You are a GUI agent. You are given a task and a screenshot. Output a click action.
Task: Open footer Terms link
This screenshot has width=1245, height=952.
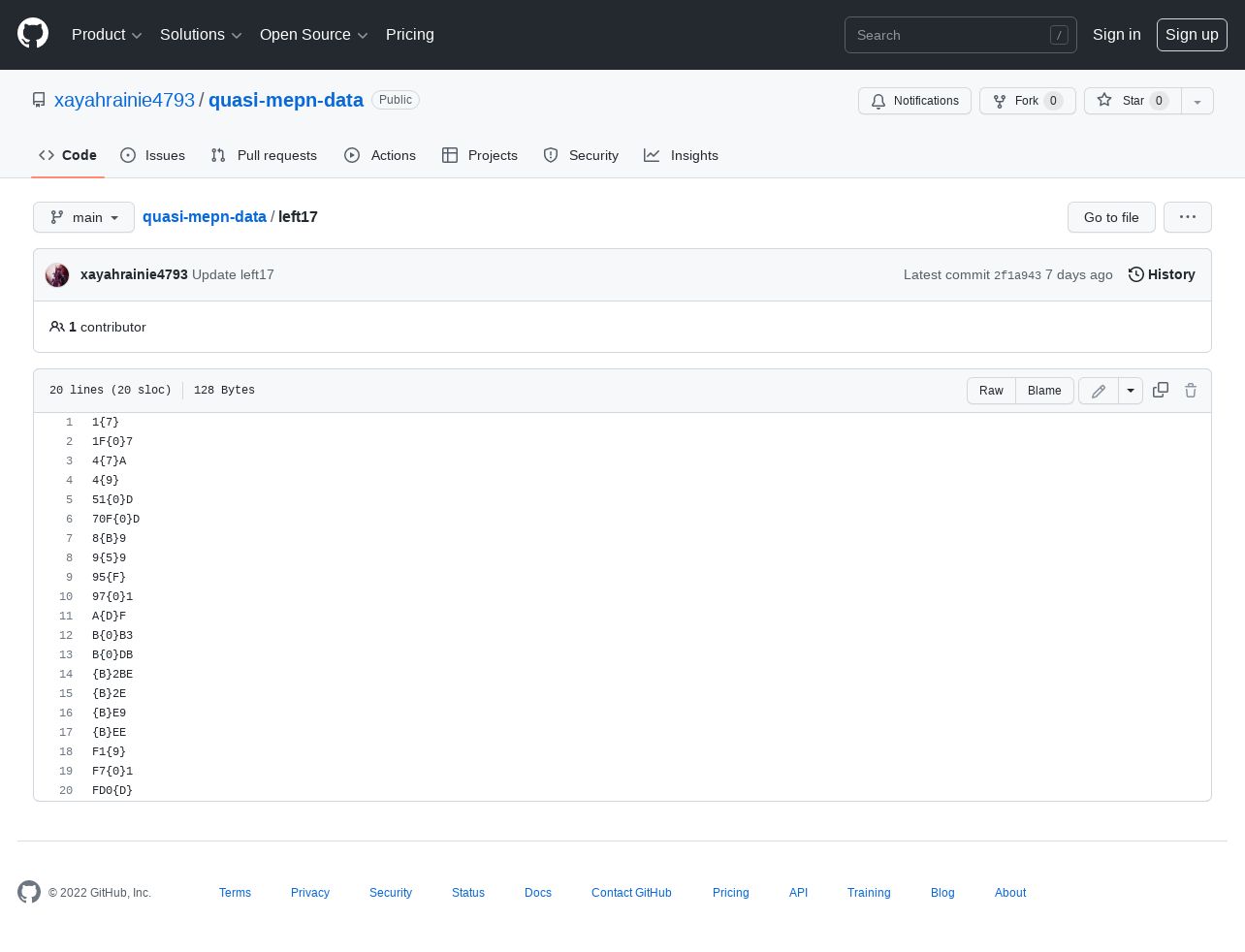235,893
